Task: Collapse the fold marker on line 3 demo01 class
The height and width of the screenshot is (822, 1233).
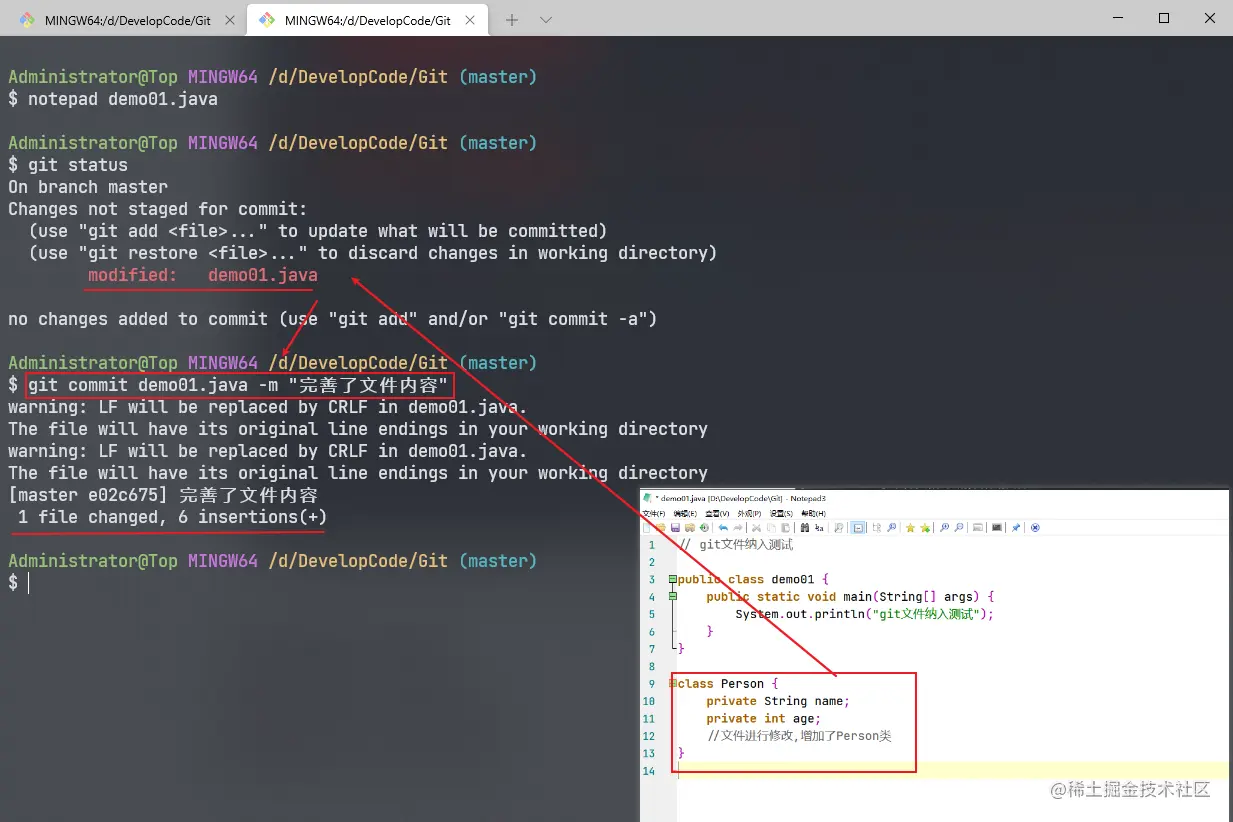Action: [673, 579]
